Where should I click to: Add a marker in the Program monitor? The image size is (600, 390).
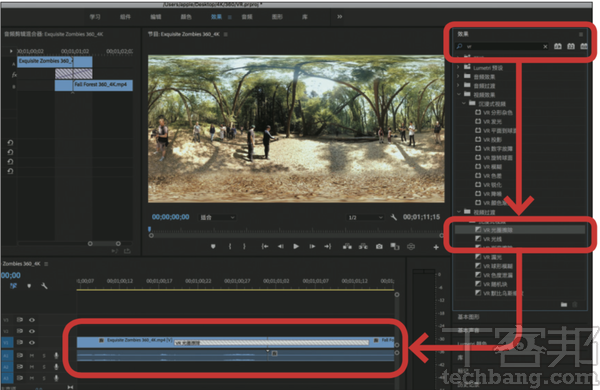point(213,246)
